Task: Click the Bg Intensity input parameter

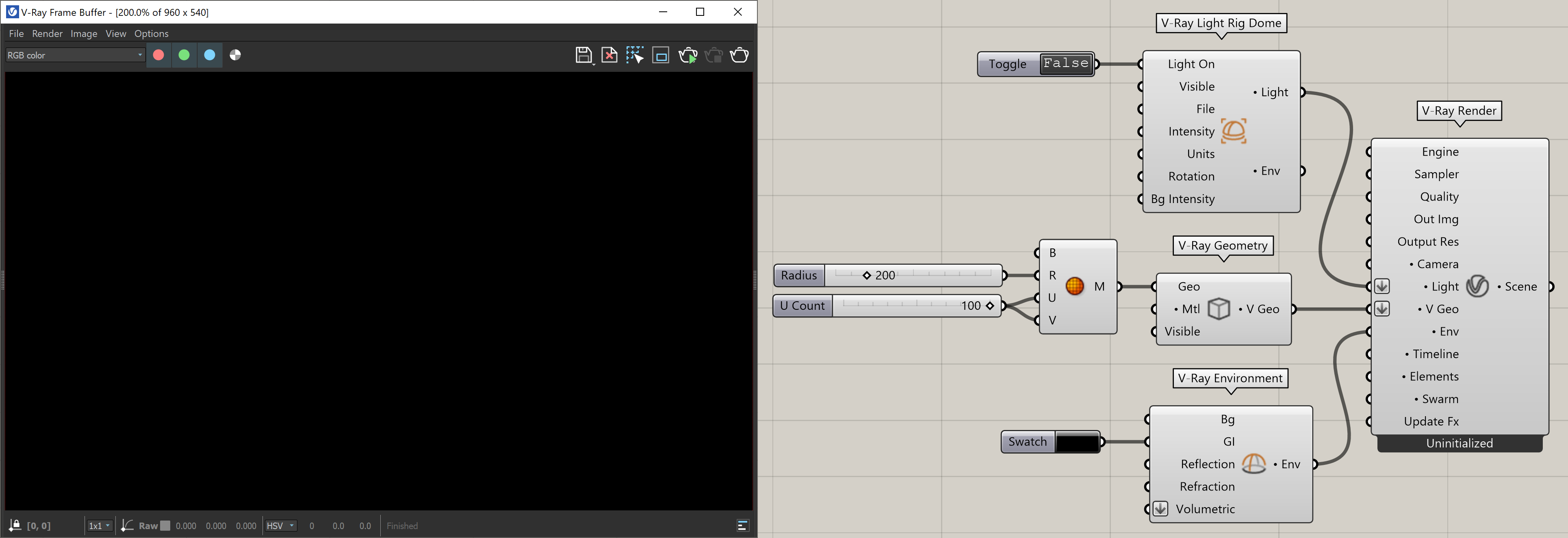Action: pyautogui.click(x=1183, y=199)
